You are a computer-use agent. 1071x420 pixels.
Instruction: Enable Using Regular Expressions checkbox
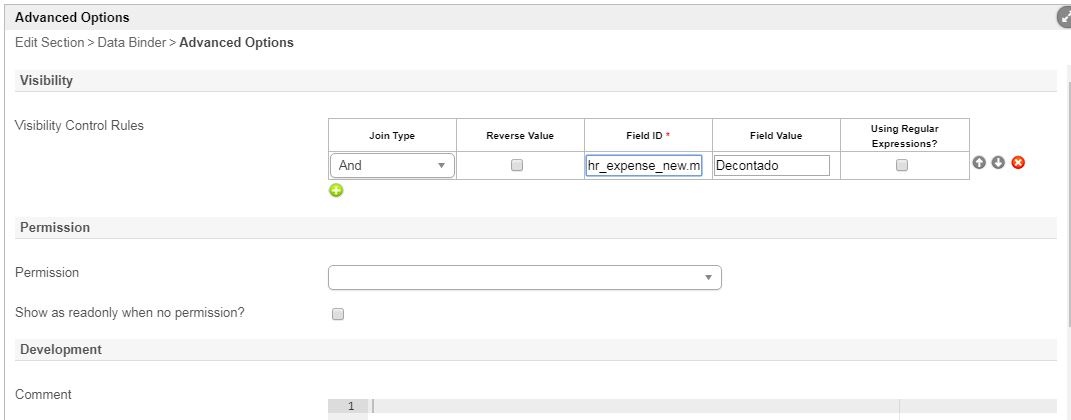point(902,166)
